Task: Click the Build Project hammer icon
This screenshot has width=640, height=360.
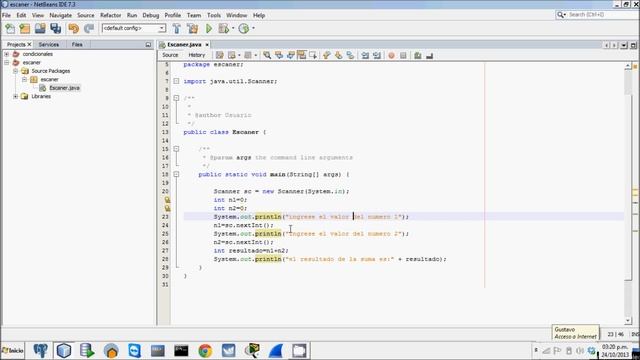Action: (177, 28)
